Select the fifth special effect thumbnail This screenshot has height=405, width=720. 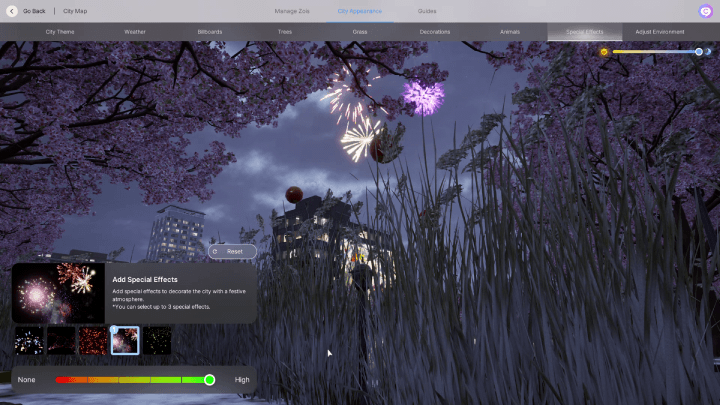point(157,341)
